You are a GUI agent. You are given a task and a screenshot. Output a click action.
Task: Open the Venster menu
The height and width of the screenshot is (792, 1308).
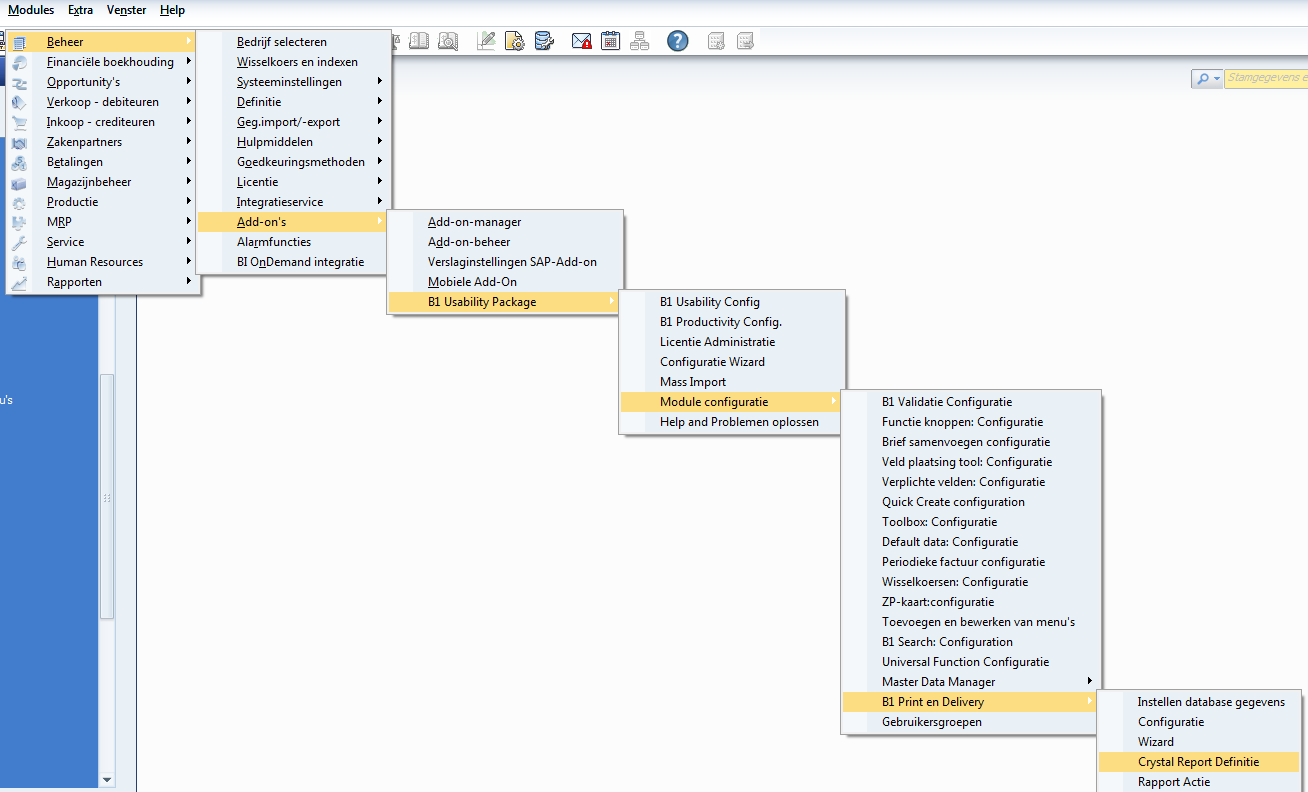point(127,10)
